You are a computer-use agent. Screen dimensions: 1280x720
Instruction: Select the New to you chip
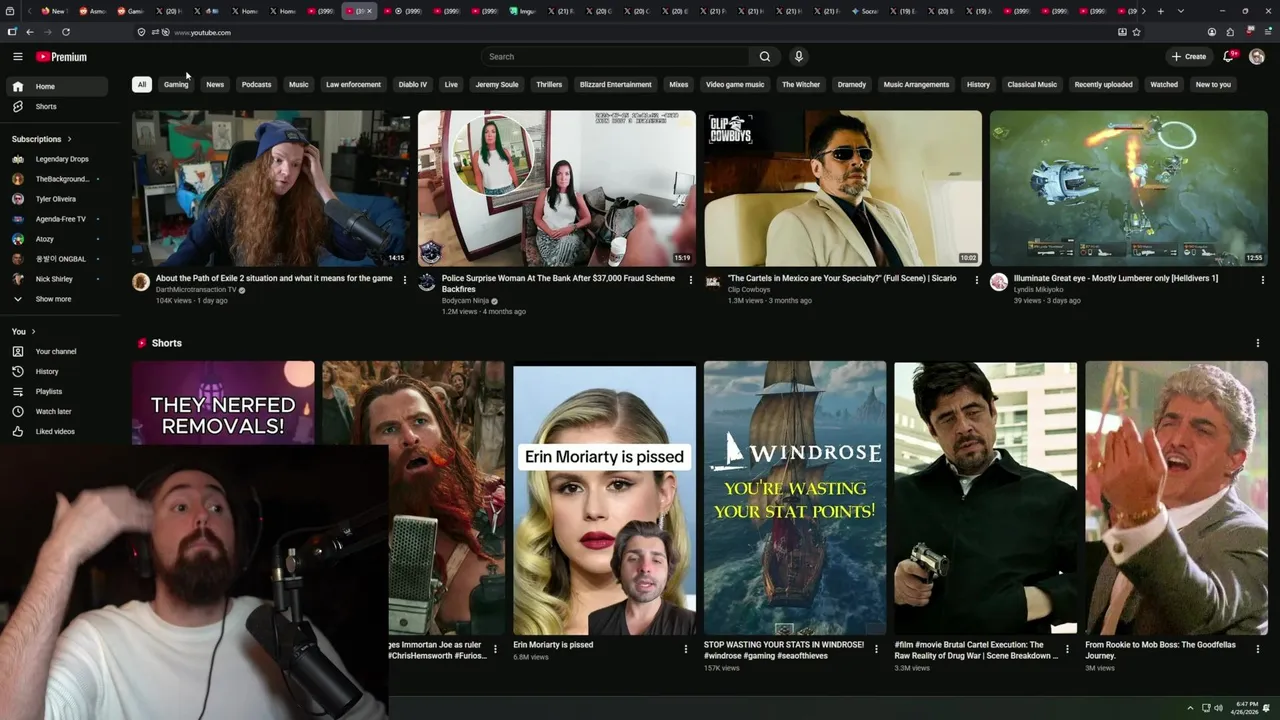point(1213,85)
